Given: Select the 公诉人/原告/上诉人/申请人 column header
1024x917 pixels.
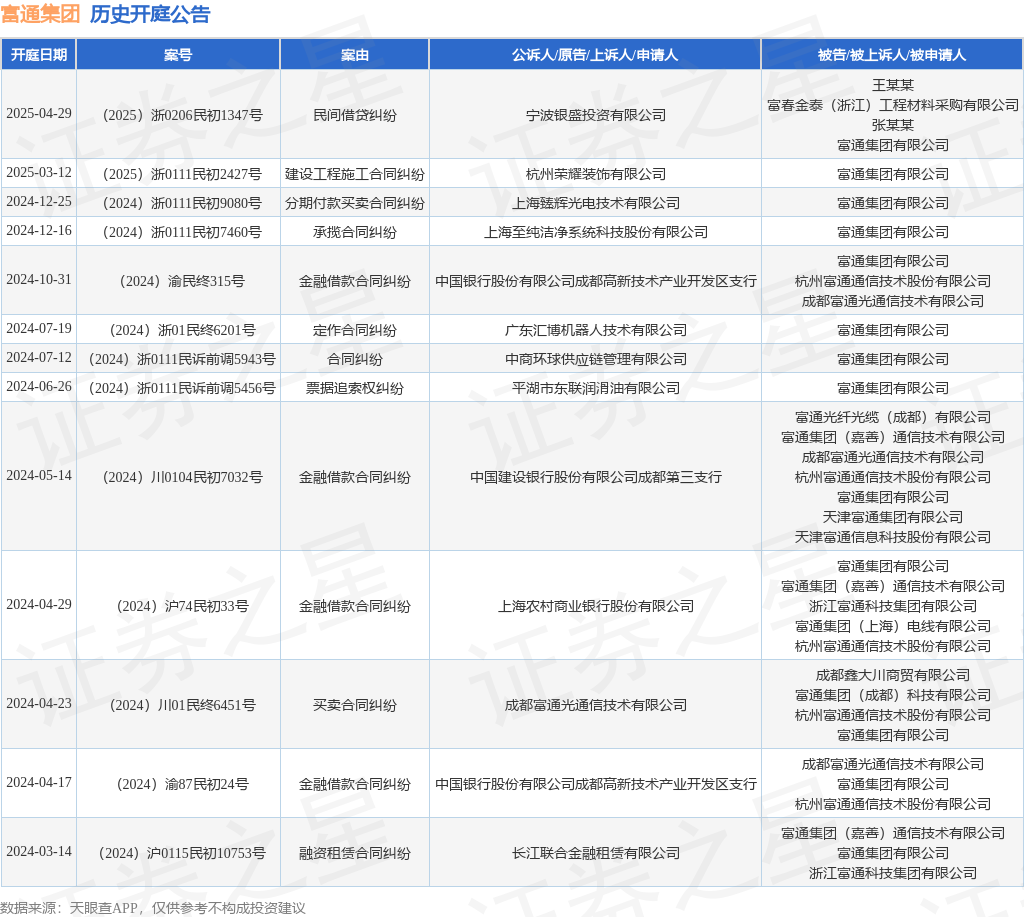Looking at the screenshot, I should [x=595, y=55].
